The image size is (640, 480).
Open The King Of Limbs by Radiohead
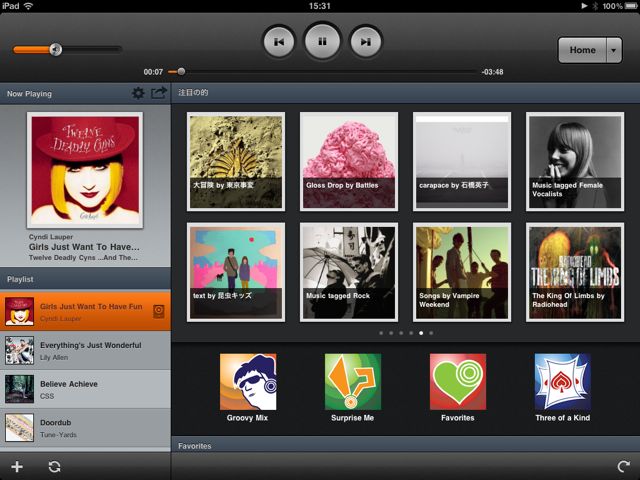pyautogui.click(x=575, y=272)
